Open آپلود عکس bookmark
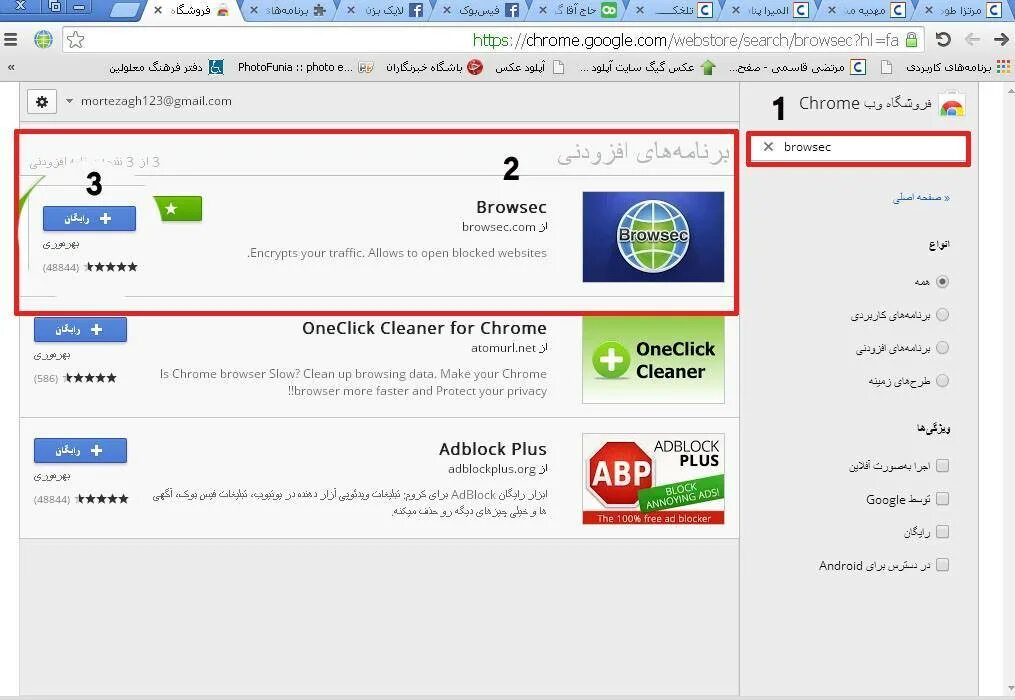This screenshot has height=700, width=1015. (x=530, y=67)
